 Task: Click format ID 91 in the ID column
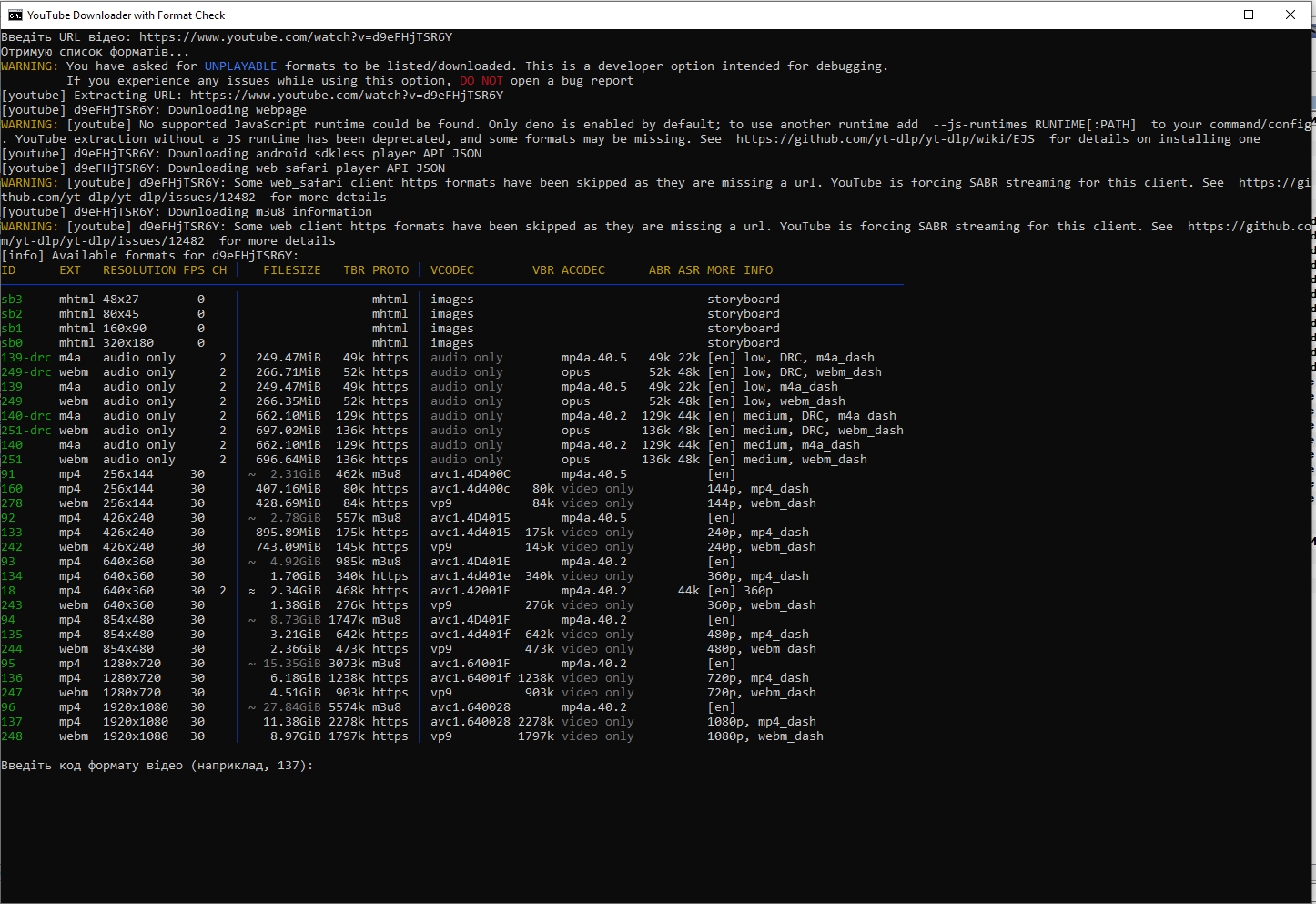8,474
